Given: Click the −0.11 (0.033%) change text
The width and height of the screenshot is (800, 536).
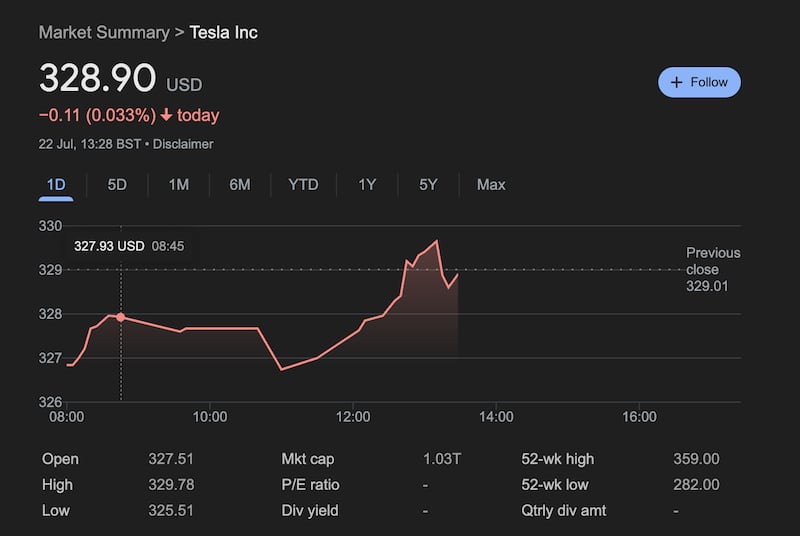Looking at the screenshot, I should point(97,115).
